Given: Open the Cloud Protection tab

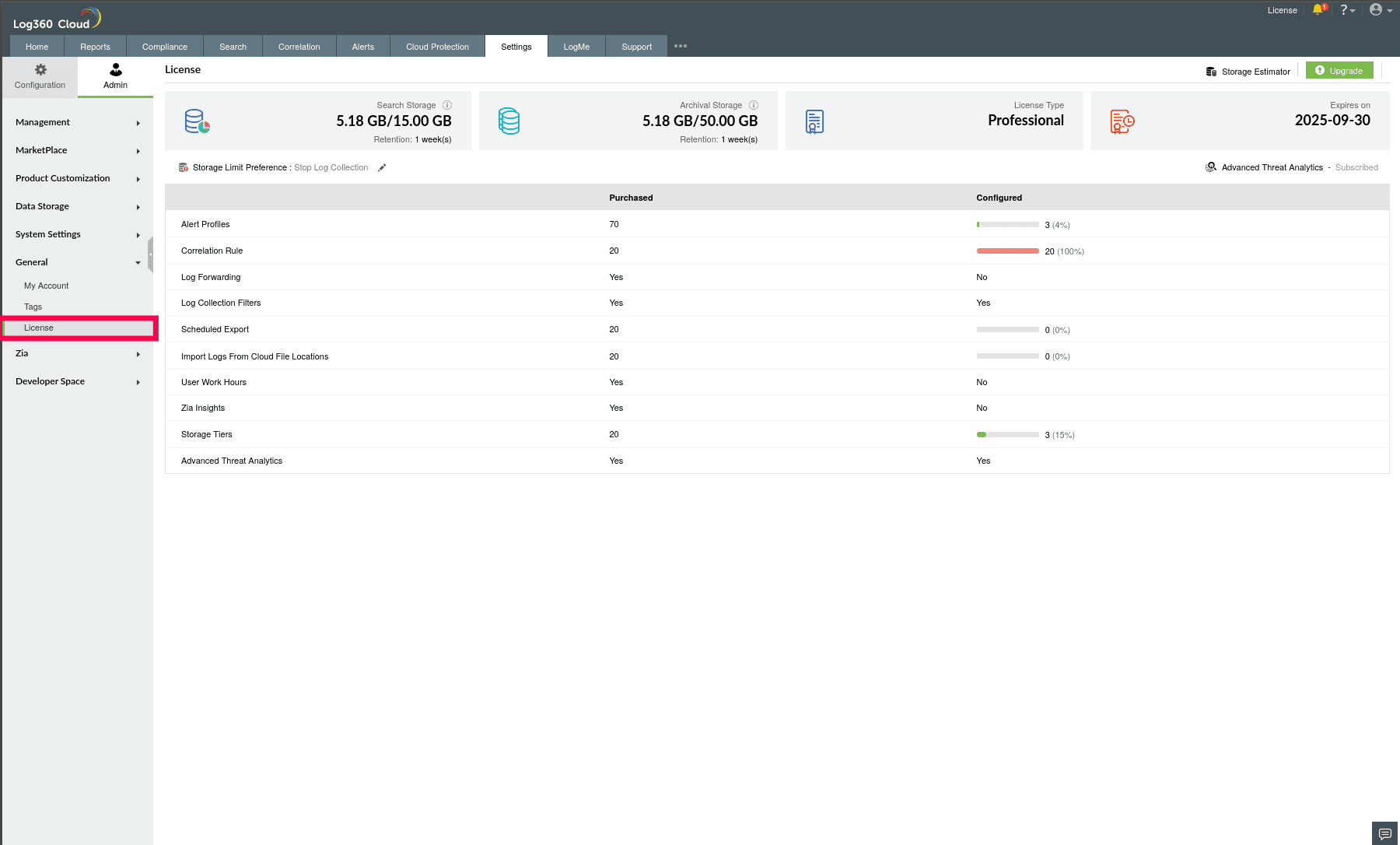Looking at the screenshot, I should 438,47.
